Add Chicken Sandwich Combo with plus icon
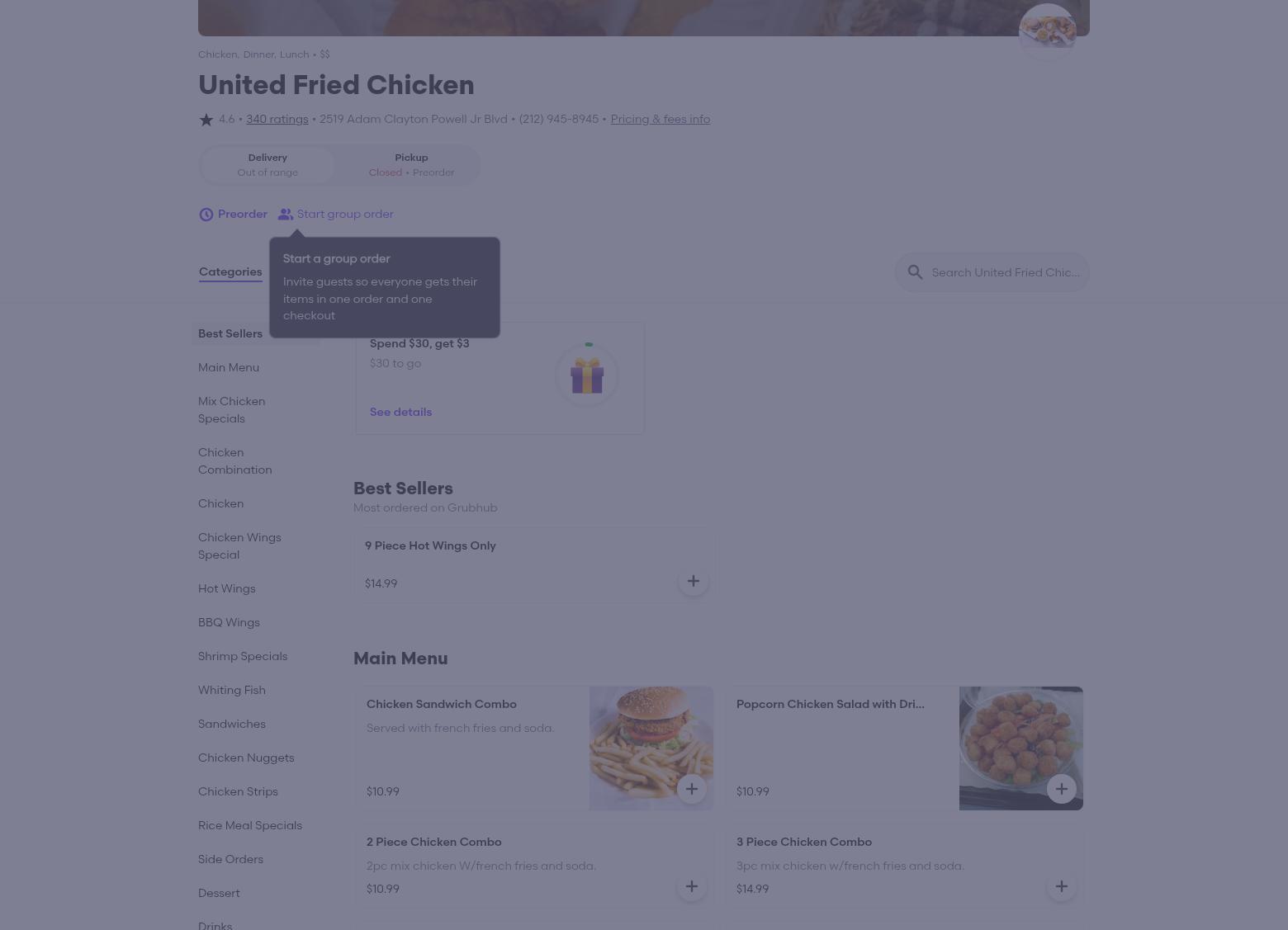The width and height of the screenshot is (1288, 930). [x=691, y=789]
